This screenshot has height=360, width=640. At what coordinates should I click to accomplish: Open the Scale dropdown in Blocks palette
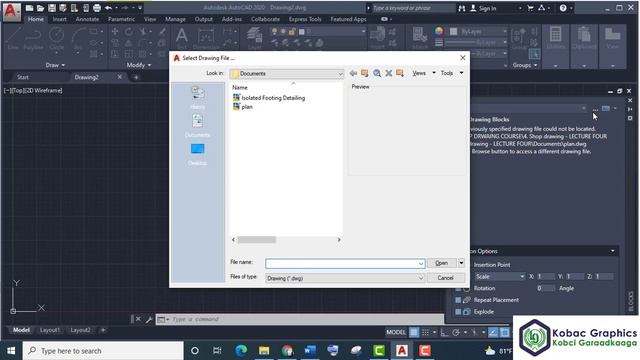(500, 277)
